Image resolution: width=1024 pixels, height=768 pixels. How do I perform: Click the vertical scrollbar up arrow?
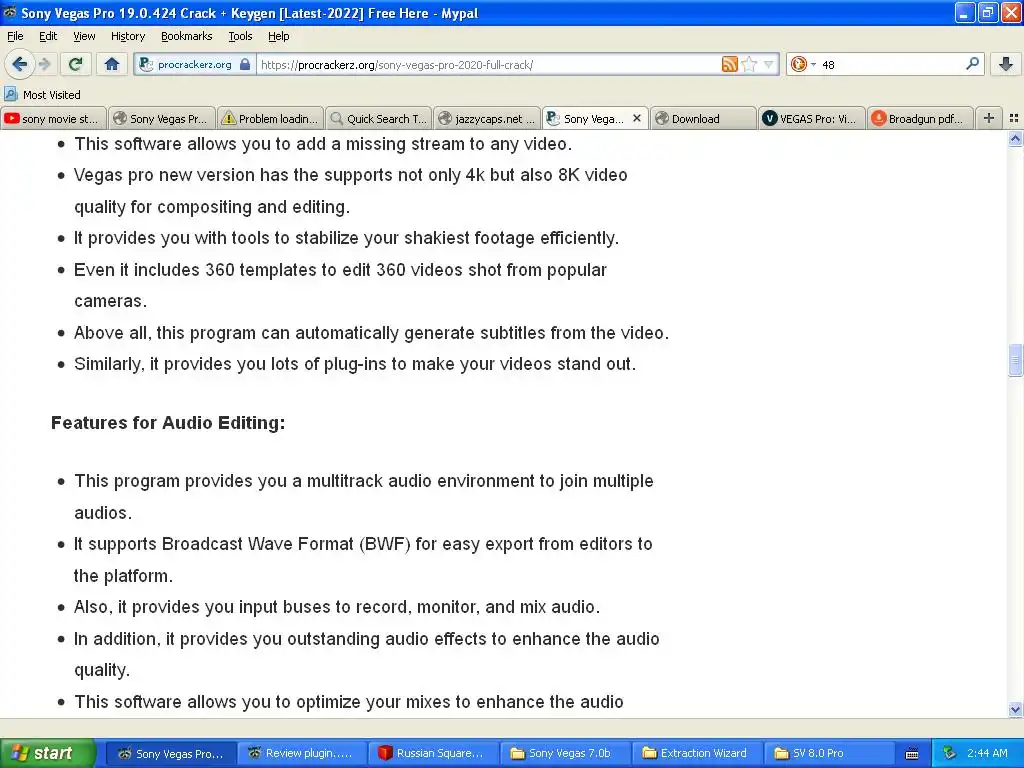[1015, 138]
